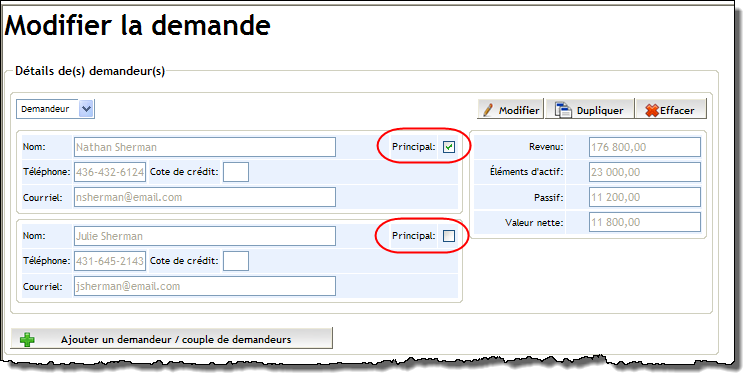Click Nathan's Cote de crédit box
This screenshot has width=751, height=380.
pyautogui.click(x=236, y=172)
